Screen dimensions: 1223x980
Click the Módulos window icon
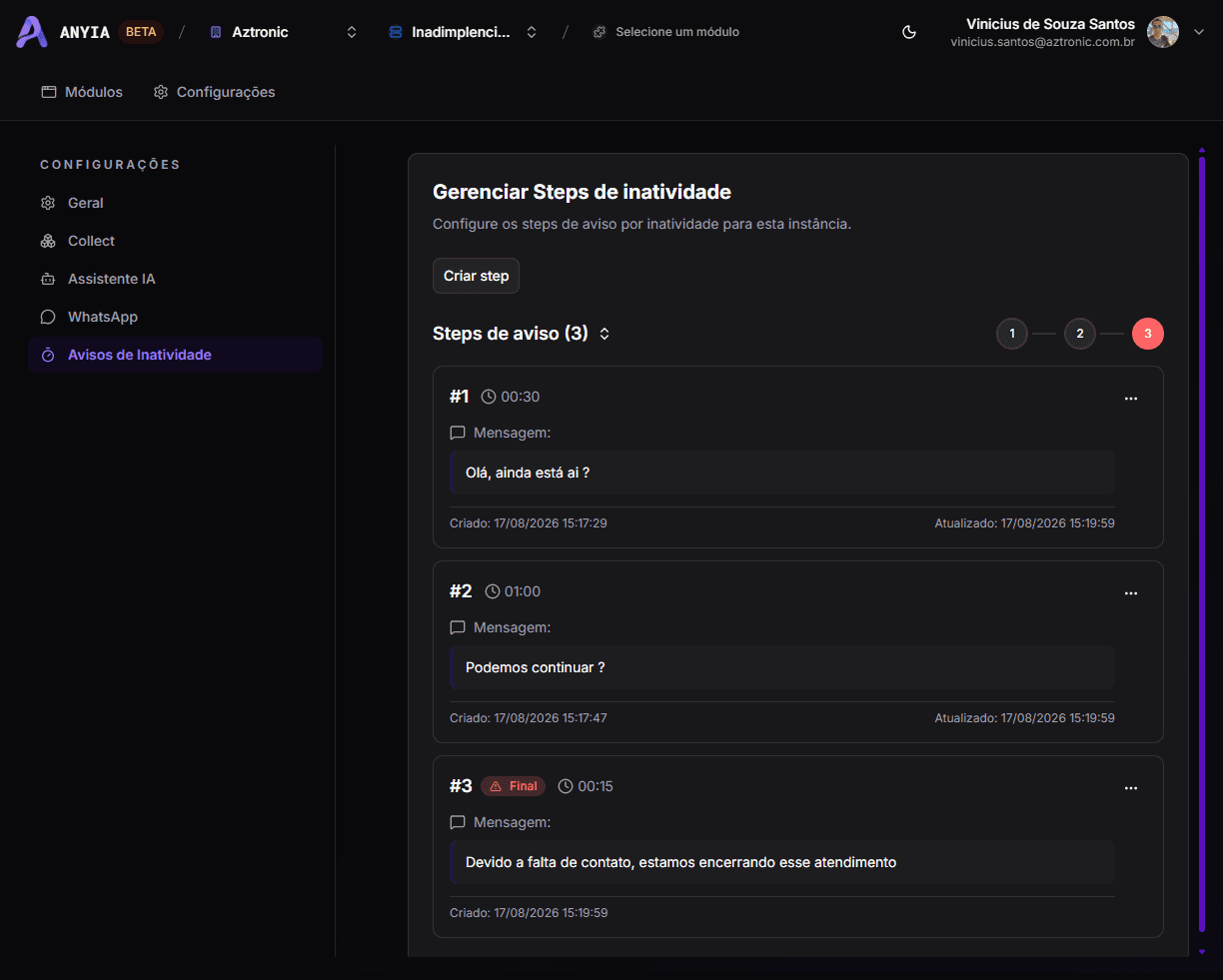49,92
